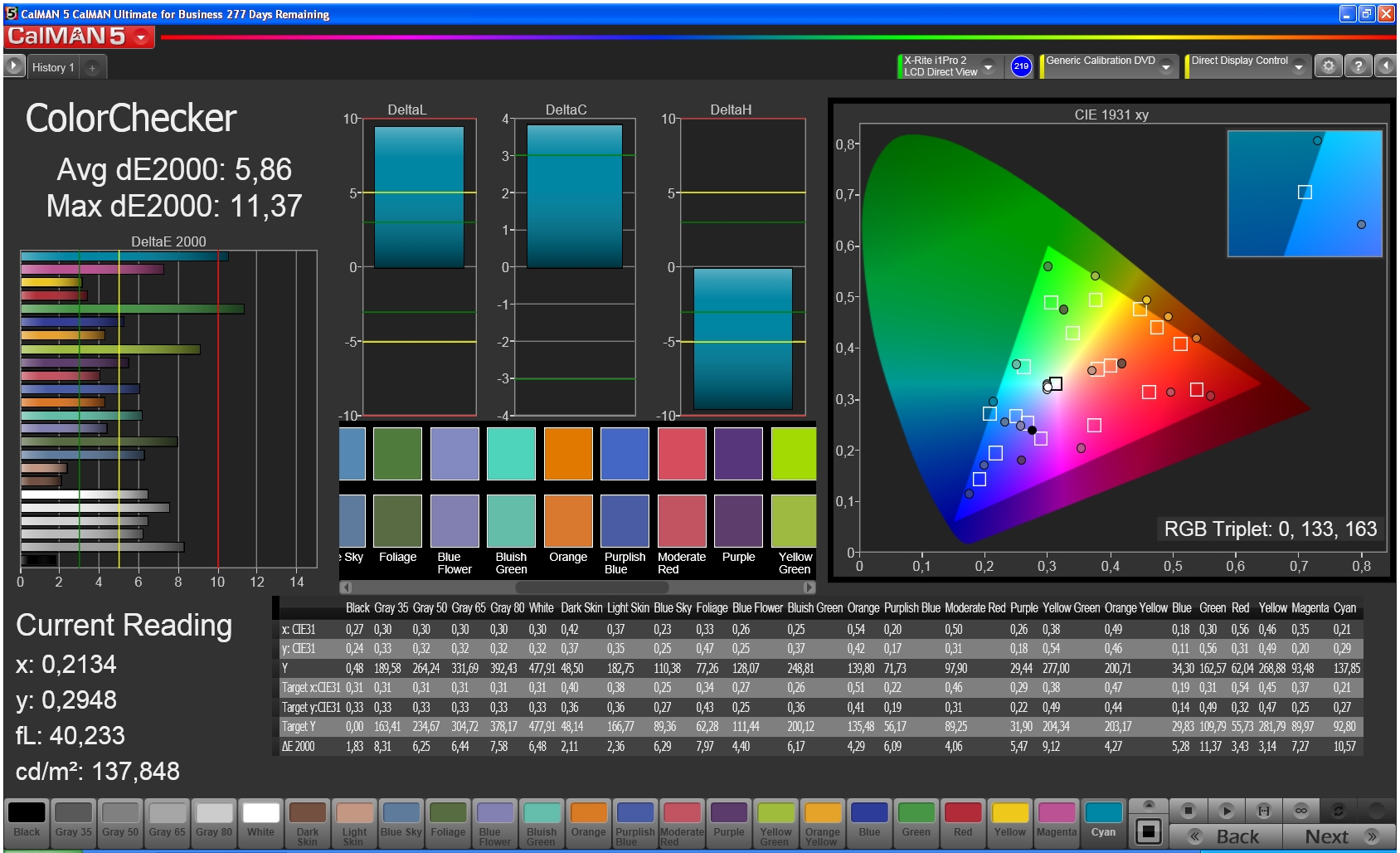Viewport: 1400px width, 853px height.
Task: Start reading with the play icon
Action: point(1226,811)
